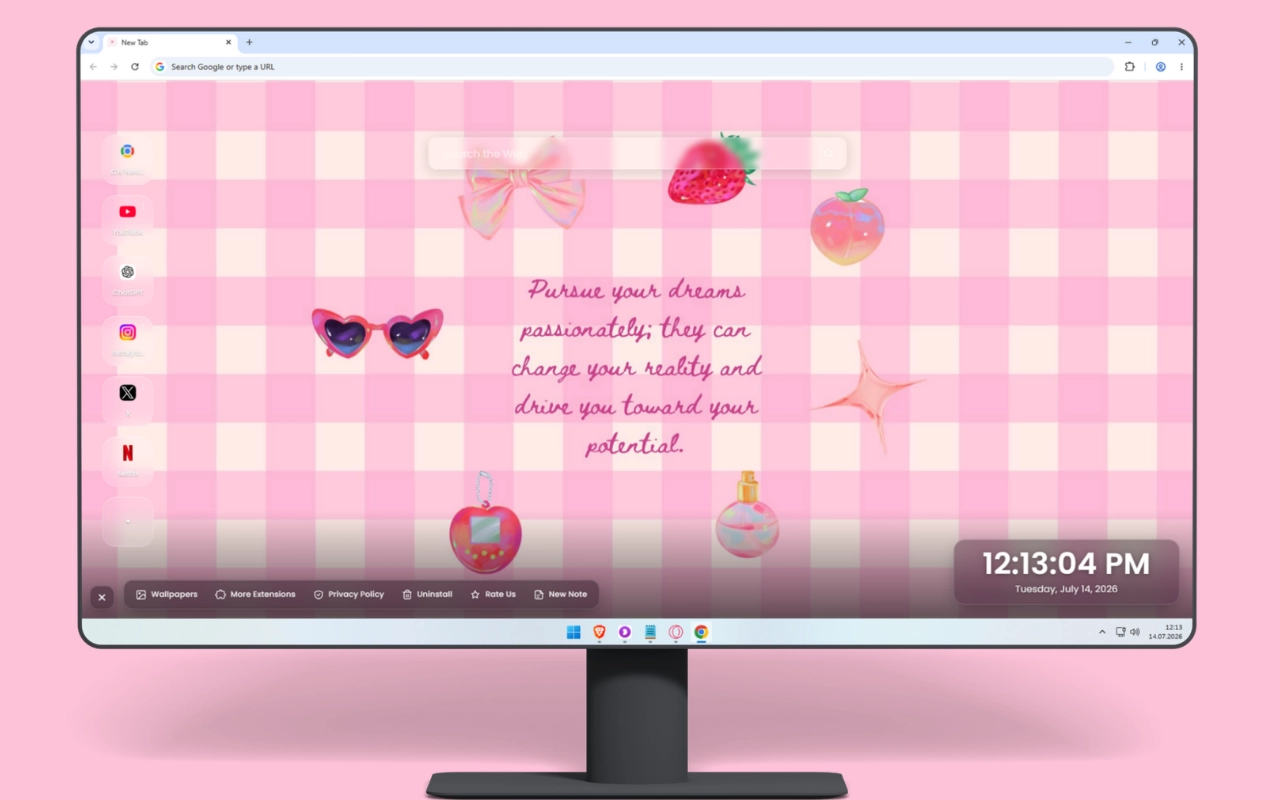Open the Privacy Policy link

coord(348,594)
